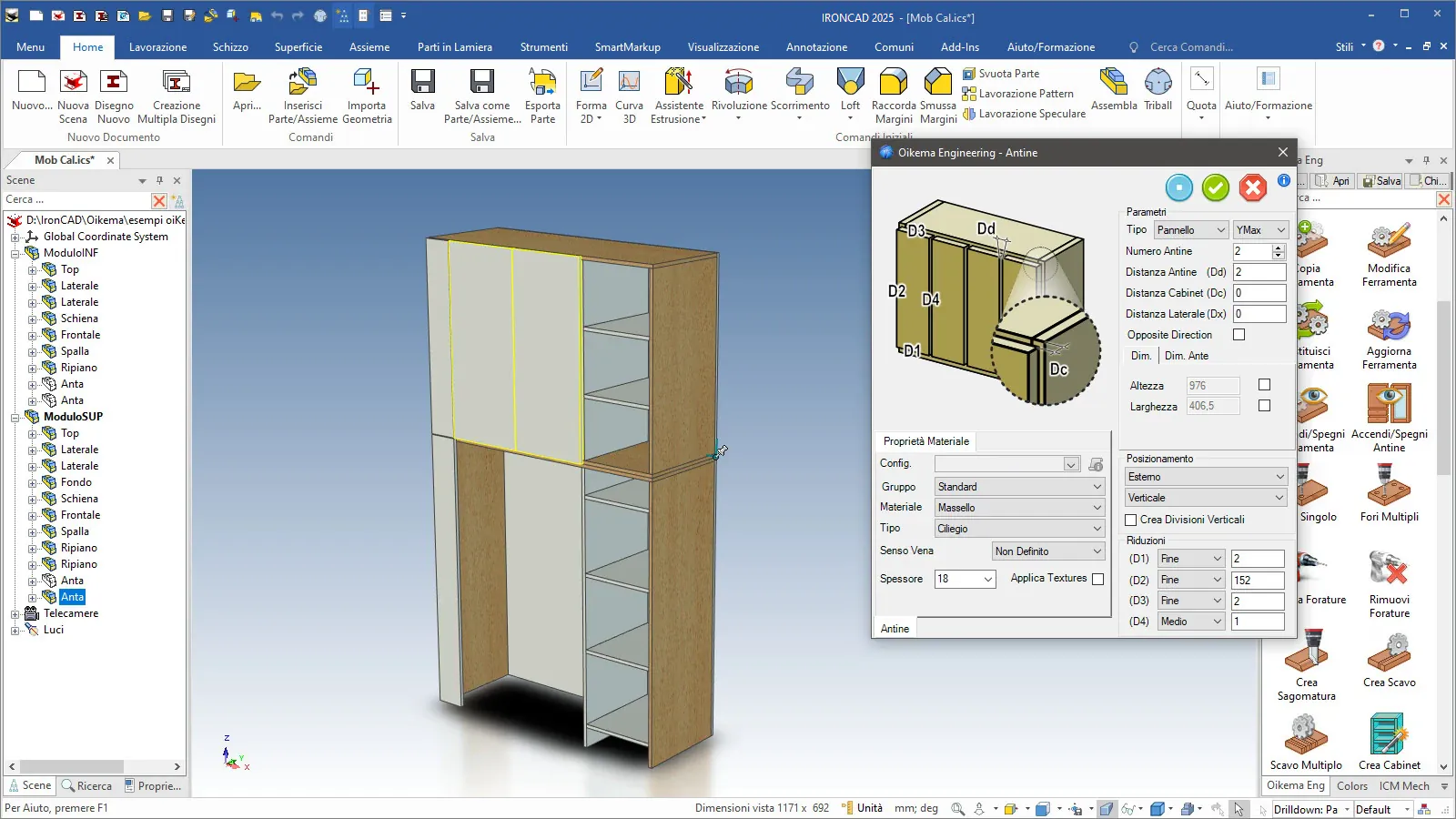Open the Materiale dropdown showing Massello
This screenshot has height=819, width=1456.
pyautogui.click(x=1018, y=508)
